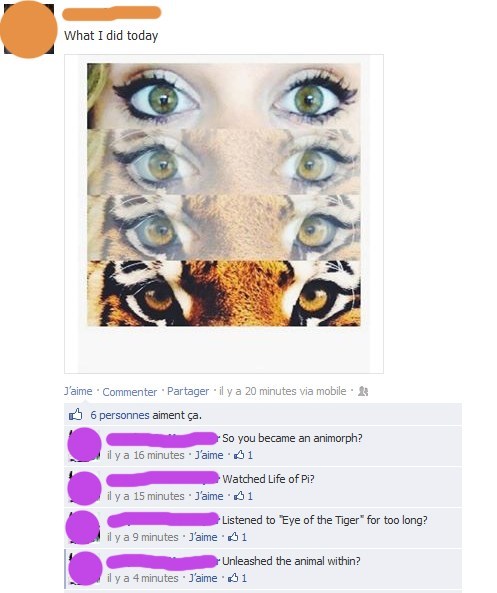Screen dimensions: 497x593
Task: Open the post author's redacted name link
Action: click(112, 13)
